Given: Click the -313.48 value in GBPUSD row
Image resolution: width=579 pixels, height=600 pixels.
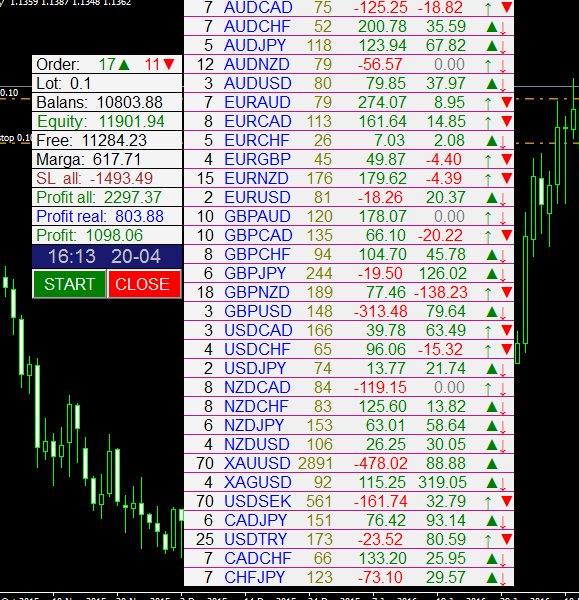Looking at the screenshot, I should pos(380,311).
